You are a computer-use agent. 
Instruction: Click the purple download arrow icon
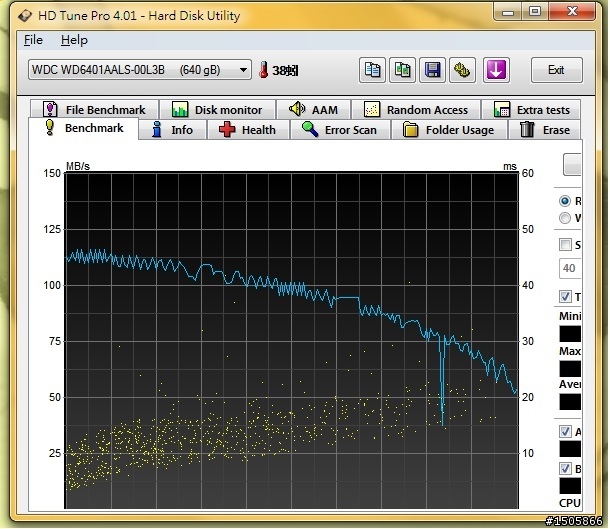pos(496,70)
